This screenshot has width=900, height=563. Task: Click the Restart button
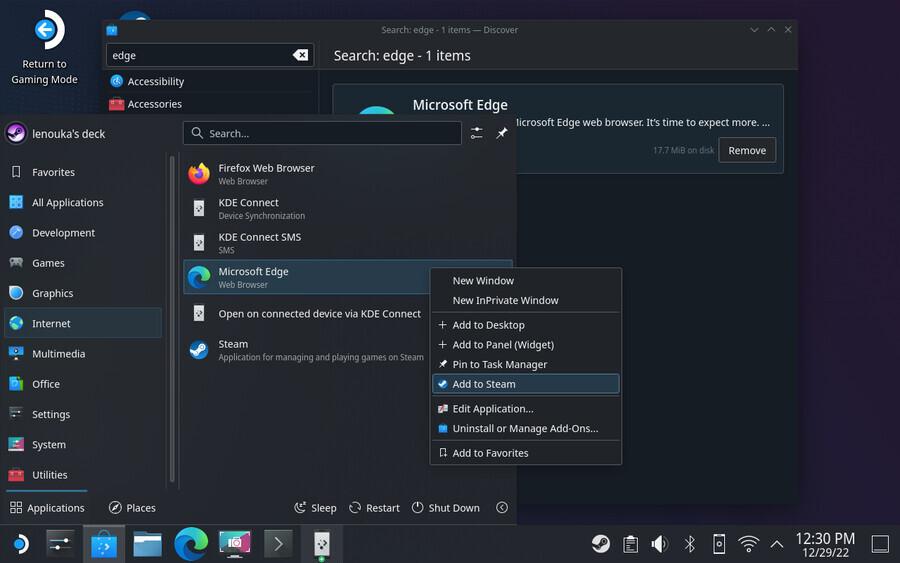point(374,507)
